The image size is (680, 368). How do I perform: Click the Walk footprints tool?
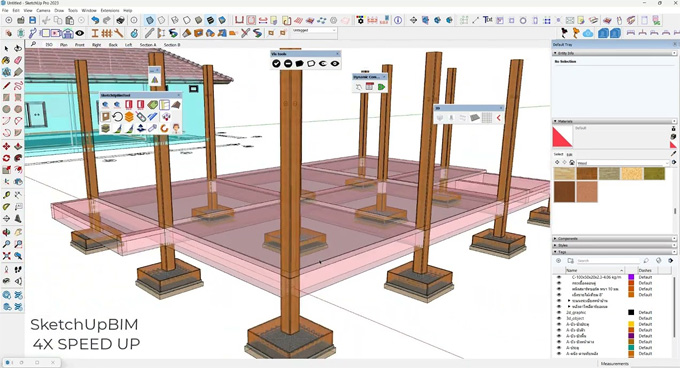18,269
